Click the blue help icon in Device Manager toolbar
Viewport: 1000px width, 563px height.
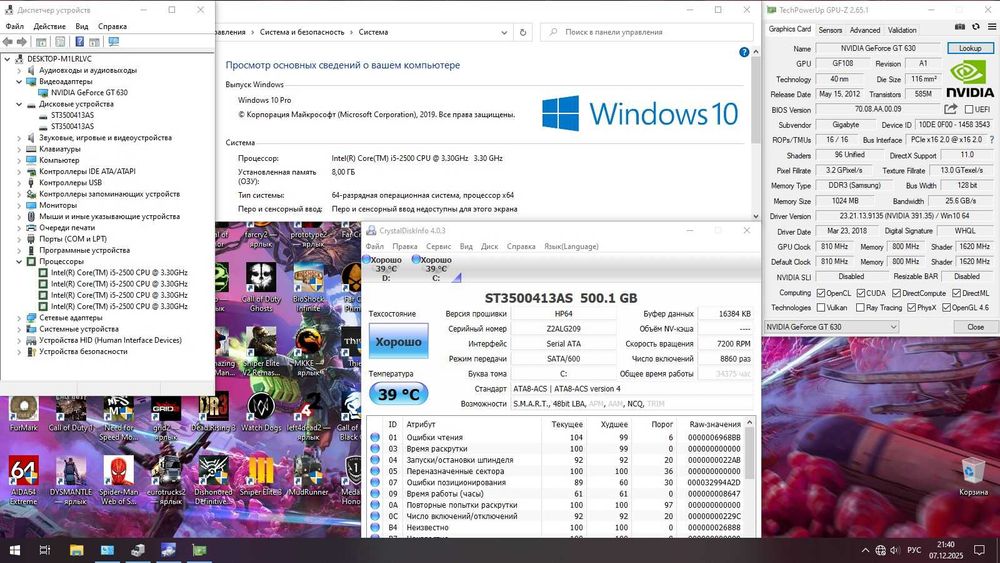(x=80, y=41)
